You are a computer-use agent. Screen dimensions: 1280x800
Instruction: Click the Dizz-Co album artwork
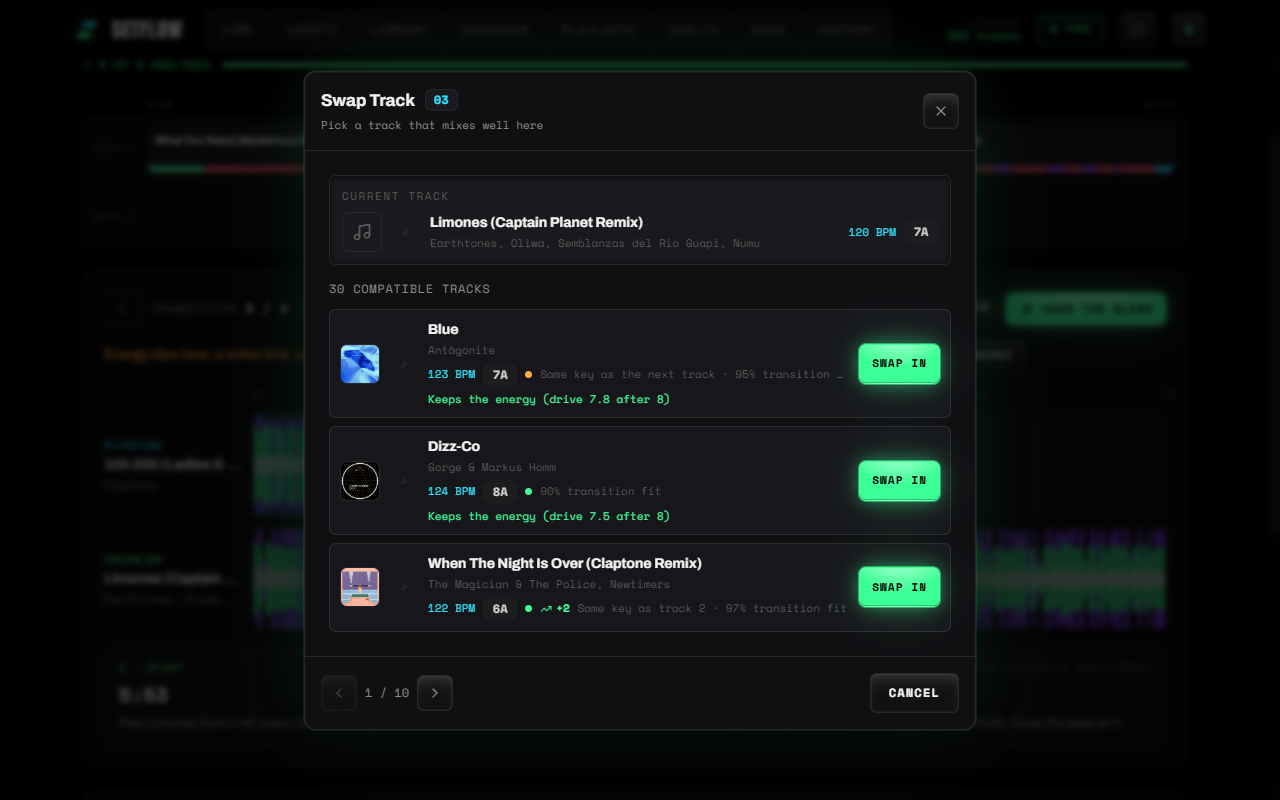pyautogui.click(x=360, y=481)
